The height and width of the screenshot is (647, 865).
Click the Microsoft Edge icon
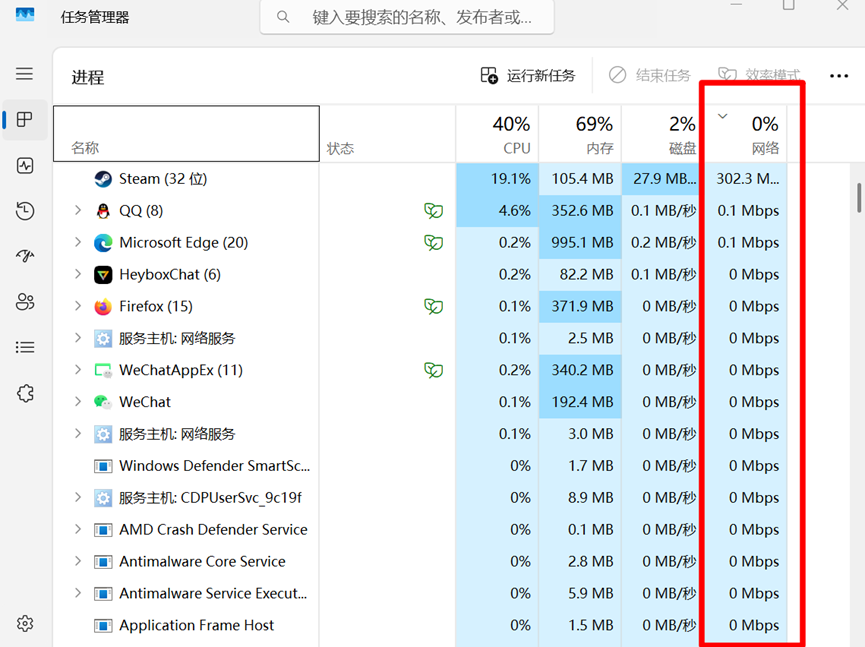coord(103,243)
